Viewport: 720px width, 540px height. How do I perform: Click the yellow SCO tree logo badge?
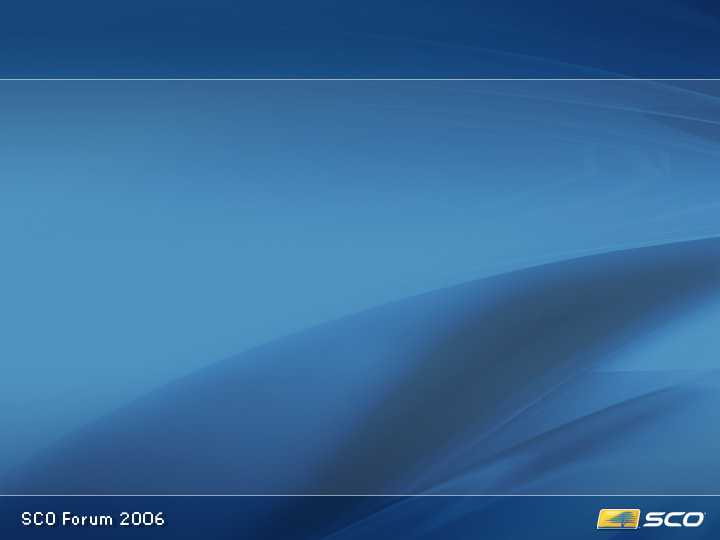tap(618, 519)
